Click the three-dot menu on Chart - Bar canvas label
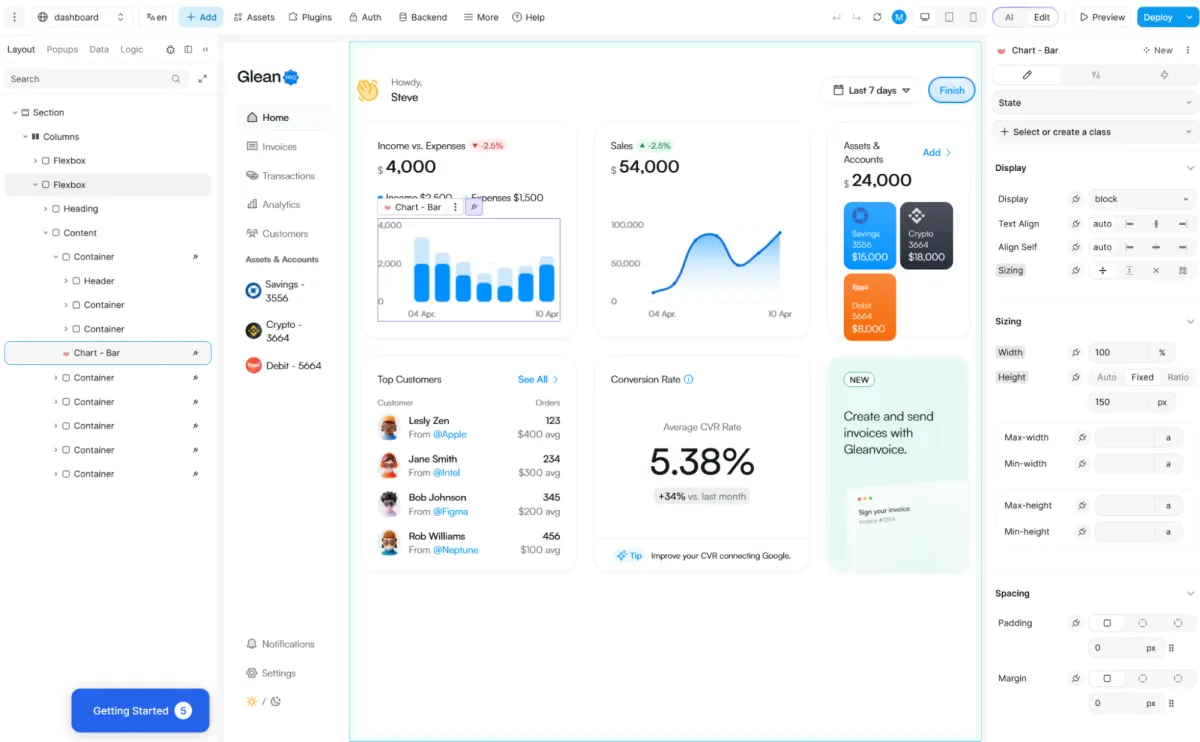Screen dimensions: 1200x742 point(455,207)
